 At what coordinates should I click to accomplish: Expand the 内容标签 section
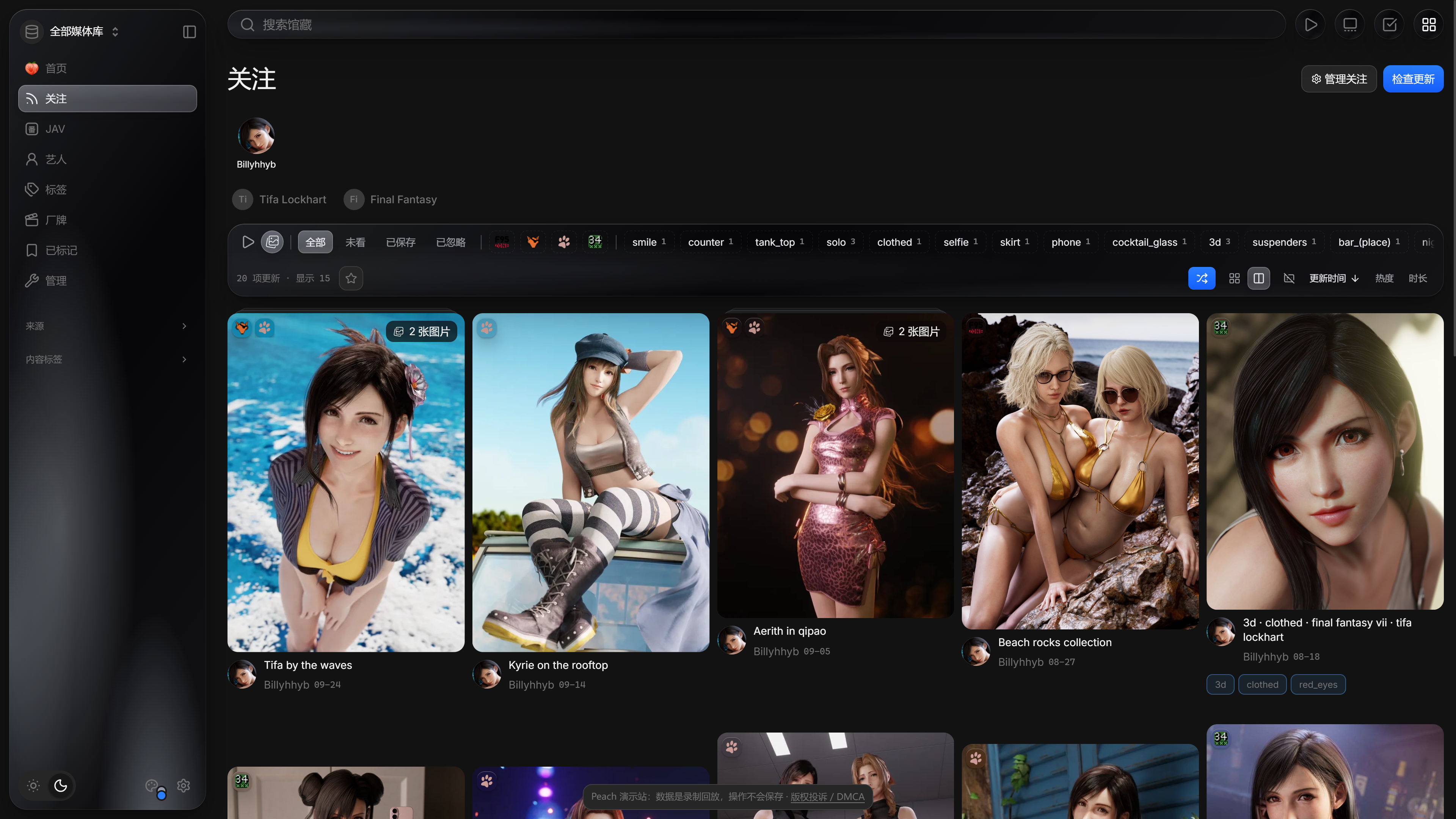[x=106, y=359]
